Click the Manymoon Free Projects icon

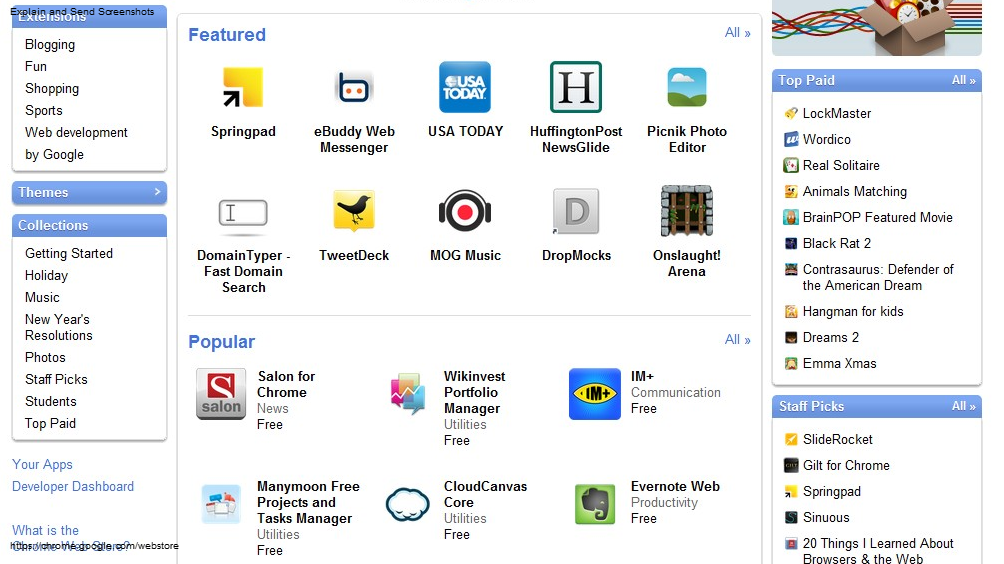click(221, 504)
